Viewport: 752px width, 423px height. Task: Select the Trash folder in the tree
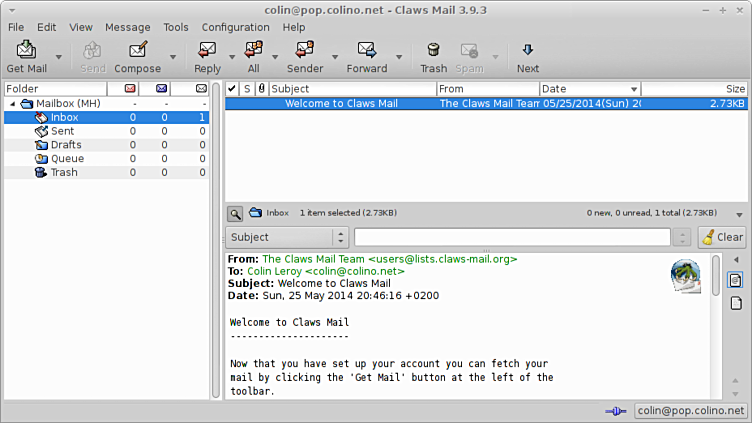[x=106, y=173]
